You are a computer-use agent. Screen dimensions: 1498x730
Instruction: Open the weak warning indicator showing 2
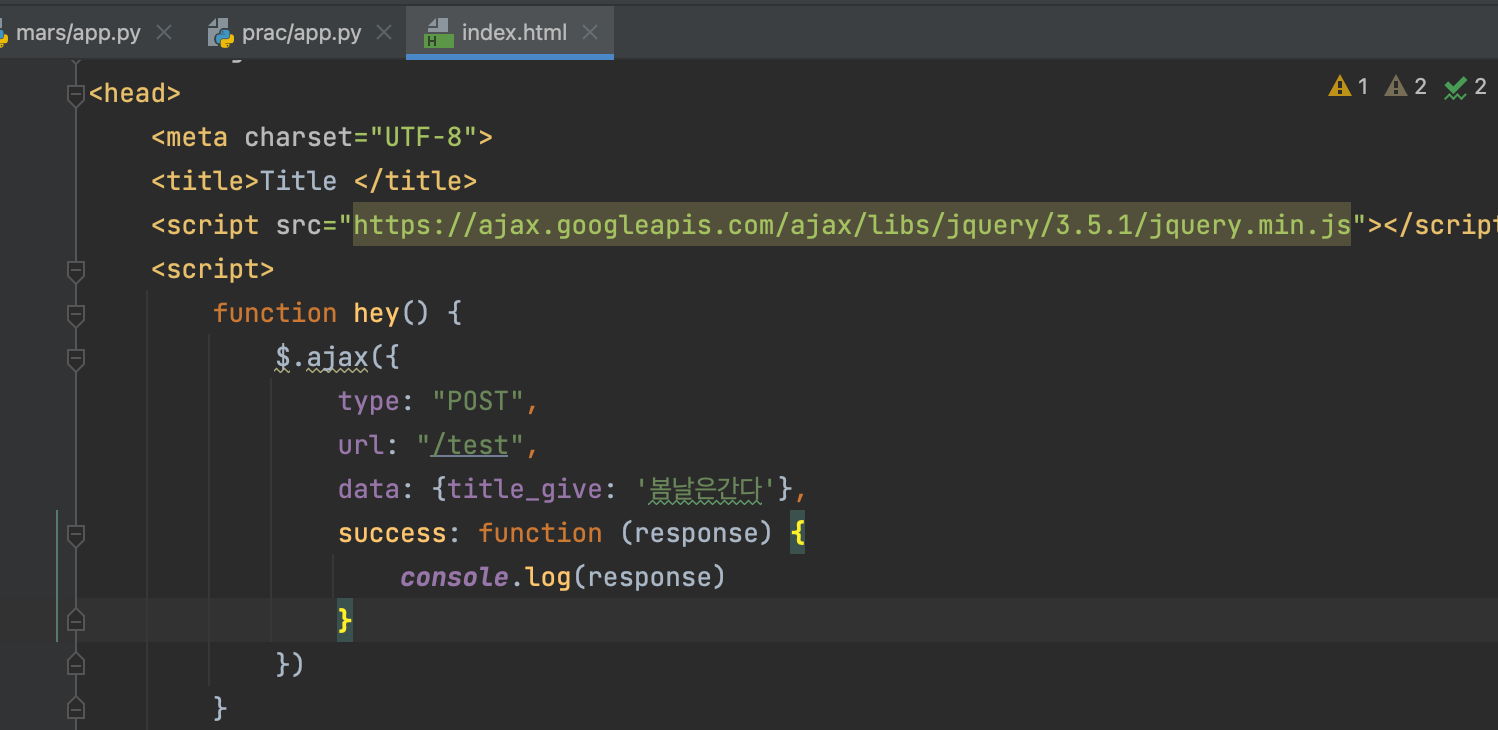coord(1405,87)
